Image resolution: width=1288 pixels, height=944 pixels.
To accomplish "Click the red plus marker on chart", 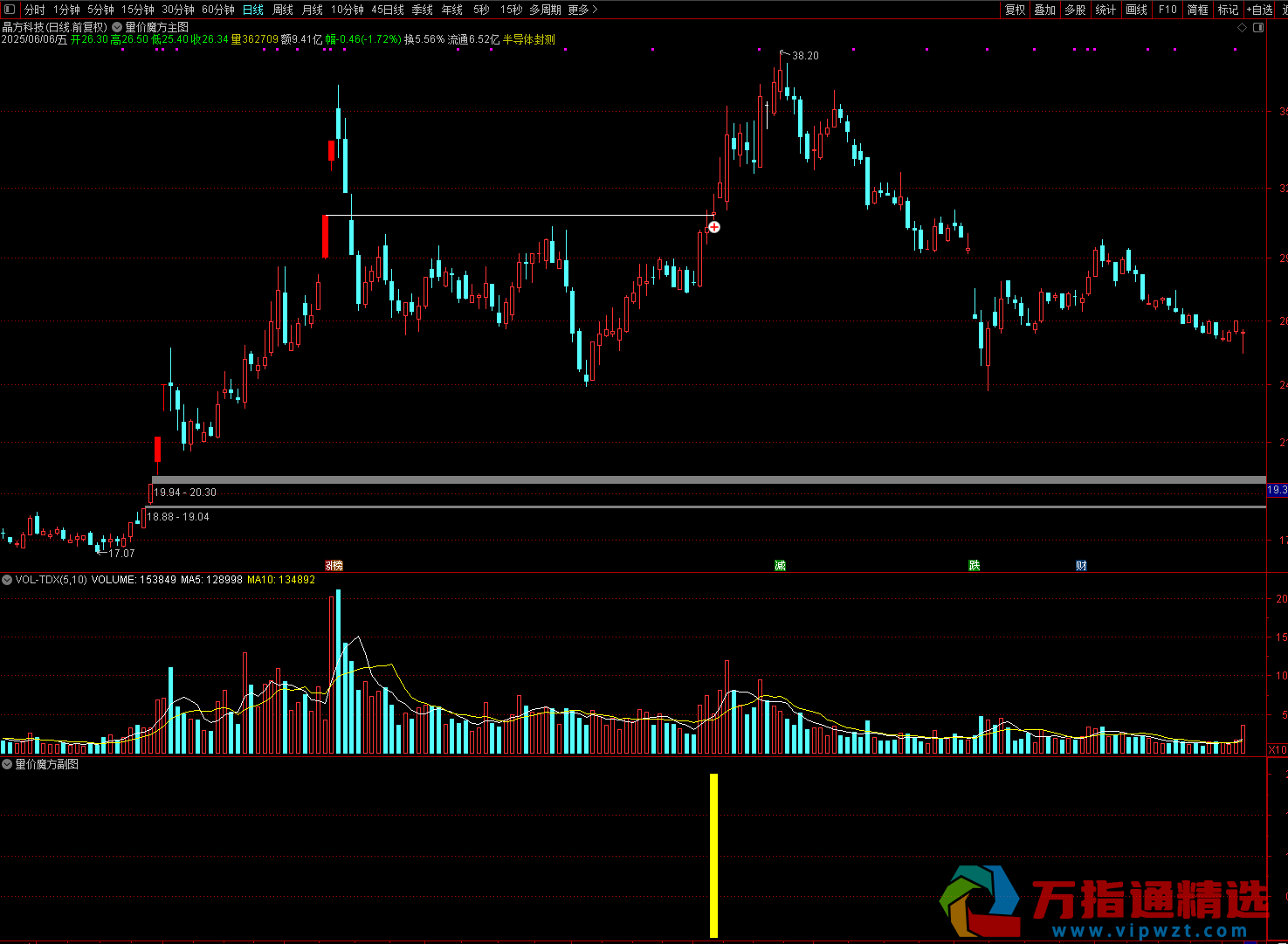I will click(714, 227).
